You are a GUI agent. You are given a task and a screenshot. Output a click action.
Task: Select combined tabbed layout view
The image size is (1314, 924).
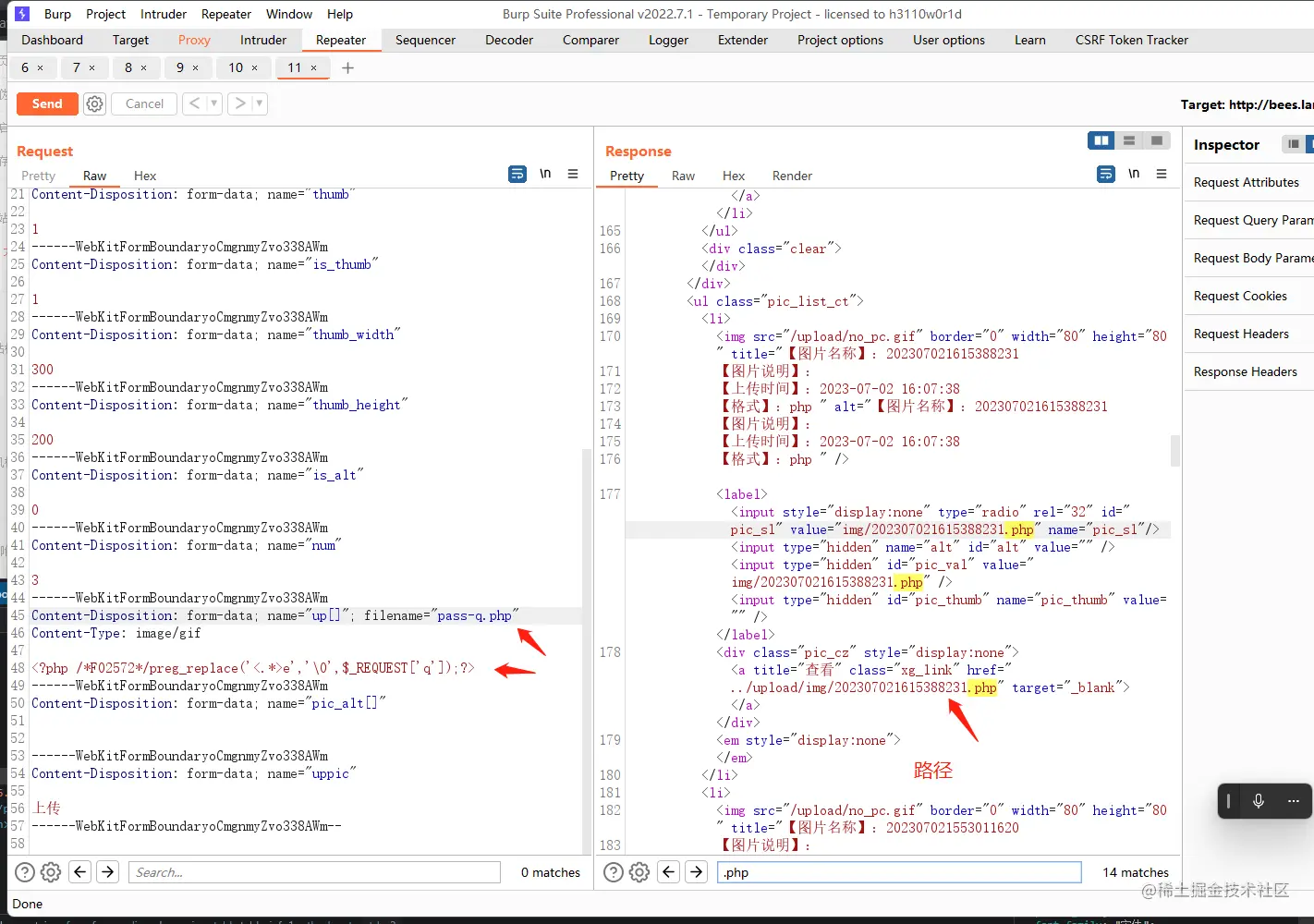(1157, 140)
